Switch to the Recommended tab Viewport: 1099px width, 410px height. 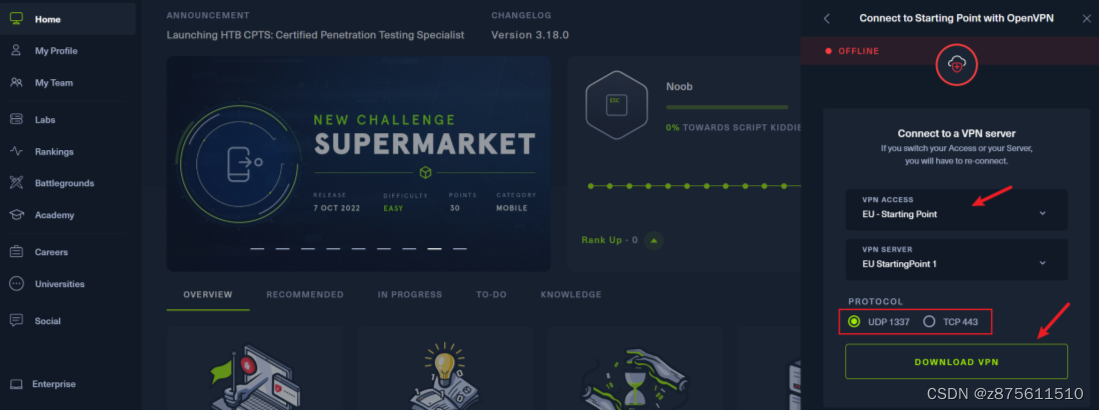pyautogui.click(x=305, y=295)
